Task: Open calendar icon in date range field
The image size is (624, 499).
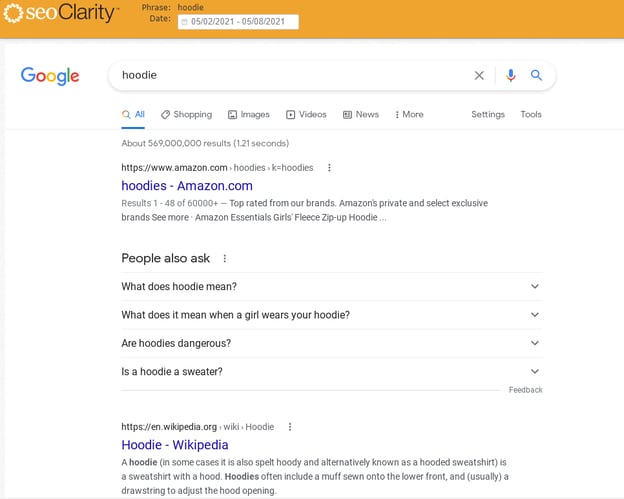Action: (x=184, y=22)
